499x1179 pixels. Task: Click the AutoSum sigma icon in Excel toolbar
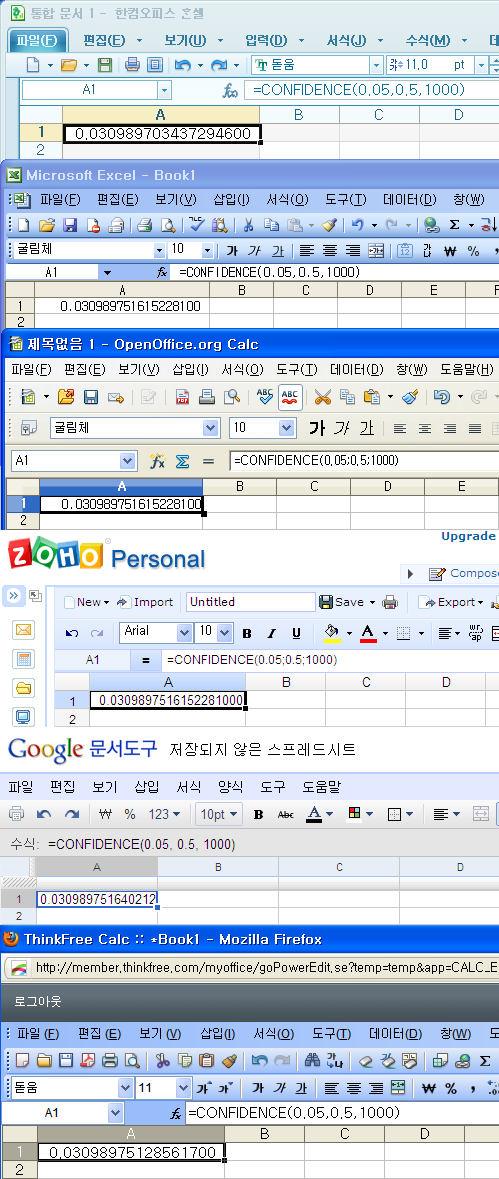pos(454,224)
